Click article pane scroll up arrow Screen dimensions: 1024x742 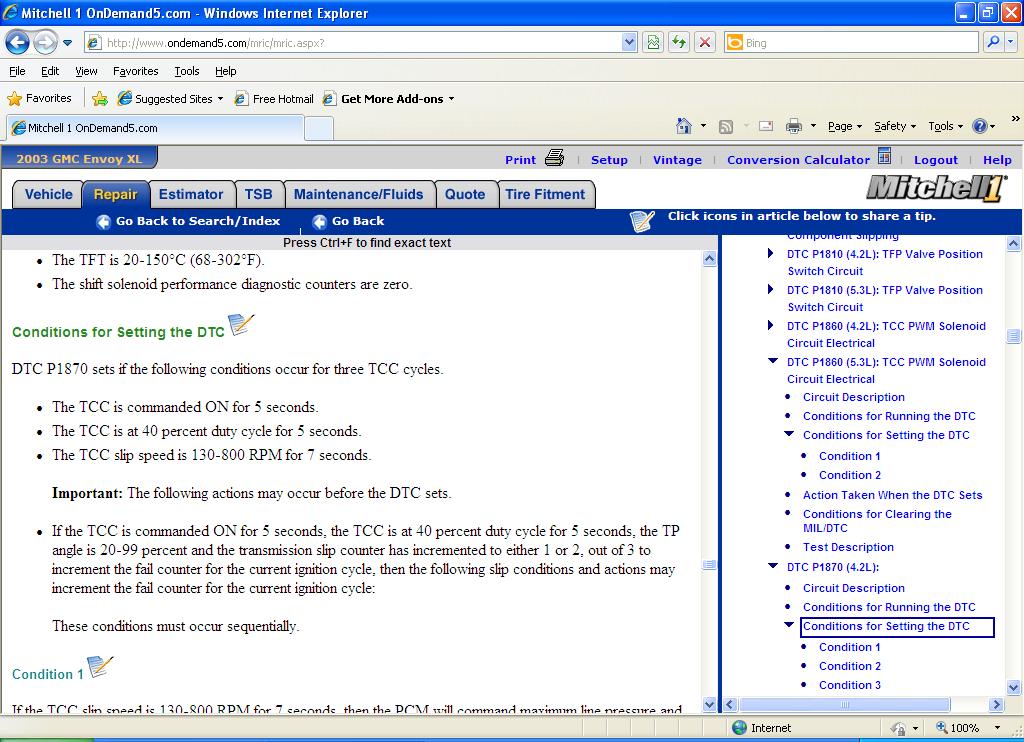click(x=709, y=259)
